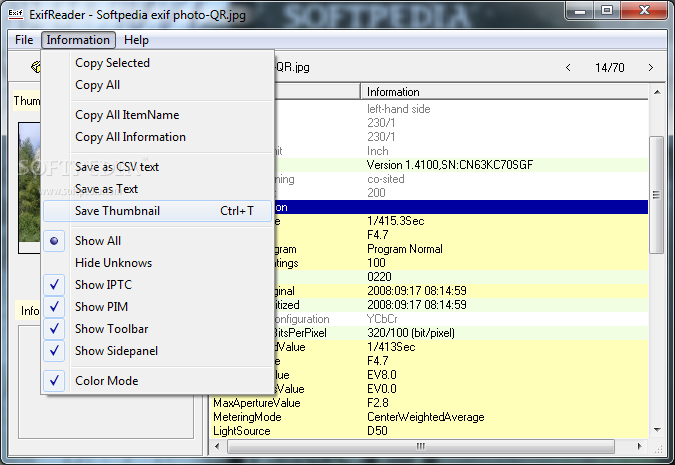Viewport: 675px width, 465px height.
Task: Choose Save as CSV text
Action: (x=158, y=167)
